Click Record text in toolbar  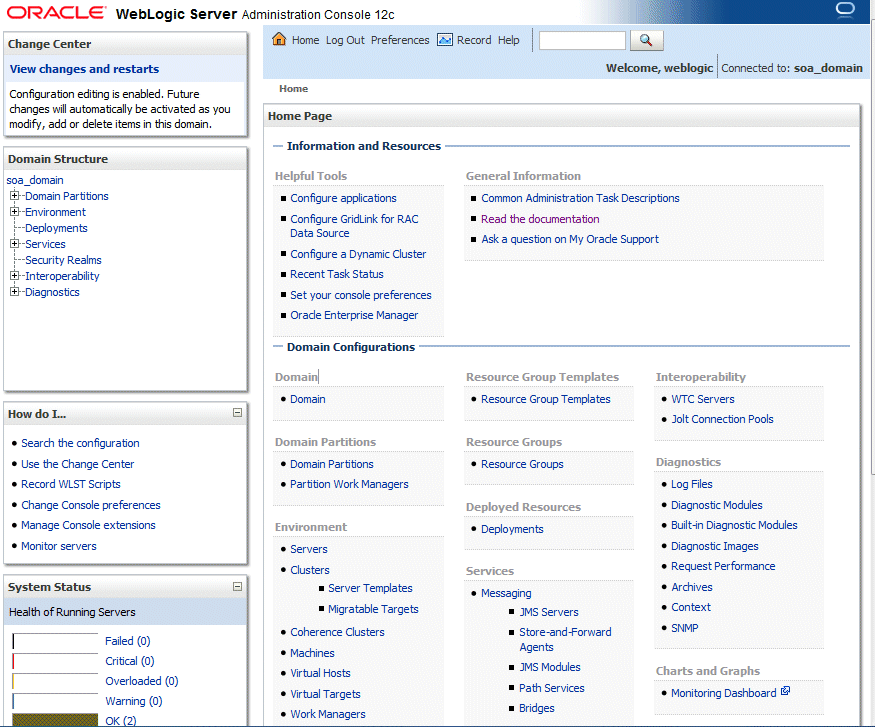click(474, 40)
